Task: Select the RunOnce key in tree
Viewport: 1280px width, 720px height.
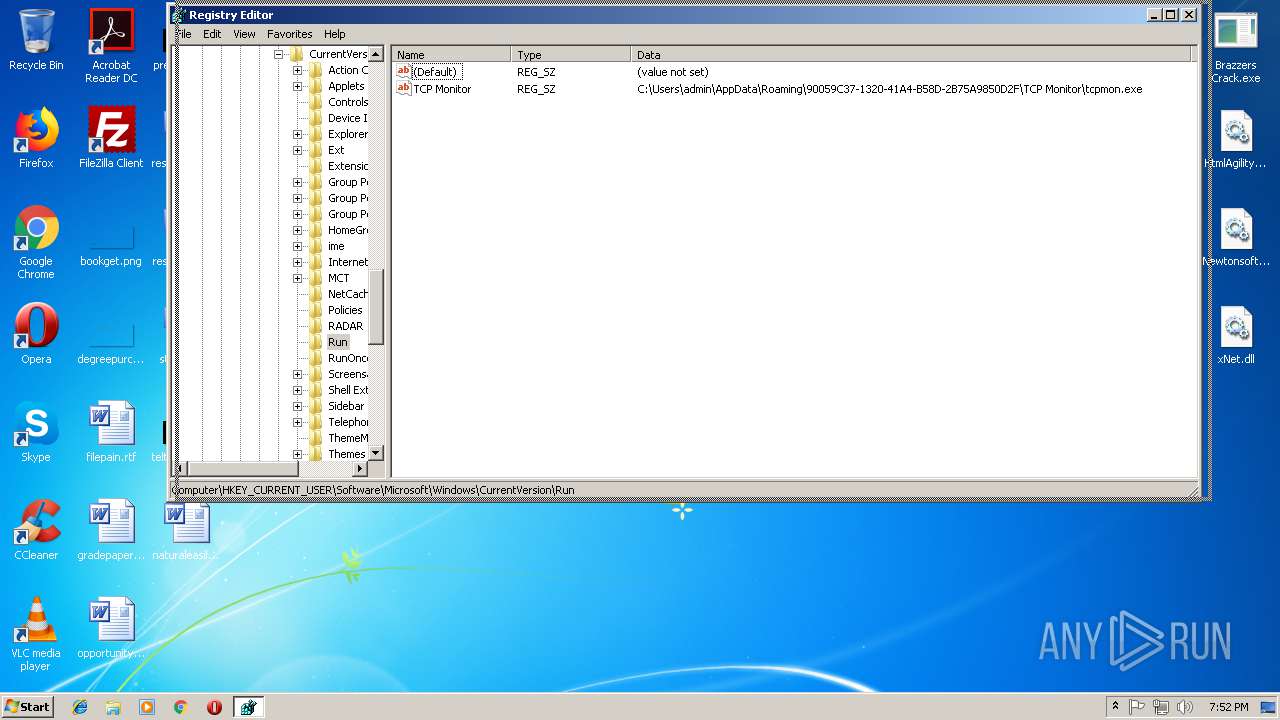Action: pos(347,358)
